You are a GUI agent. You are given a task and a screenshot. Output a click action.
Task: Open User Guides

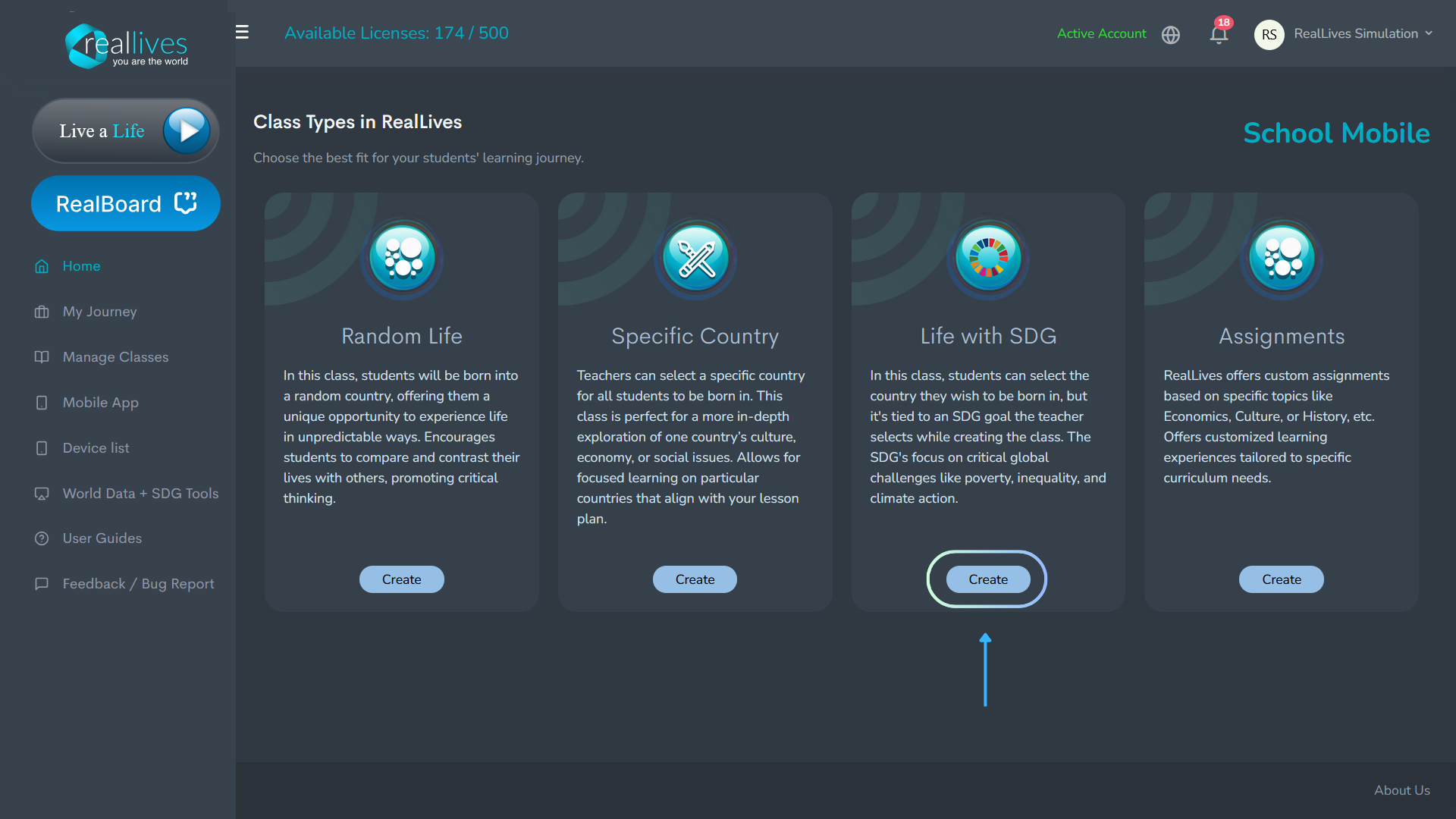(x=102, y=538)
